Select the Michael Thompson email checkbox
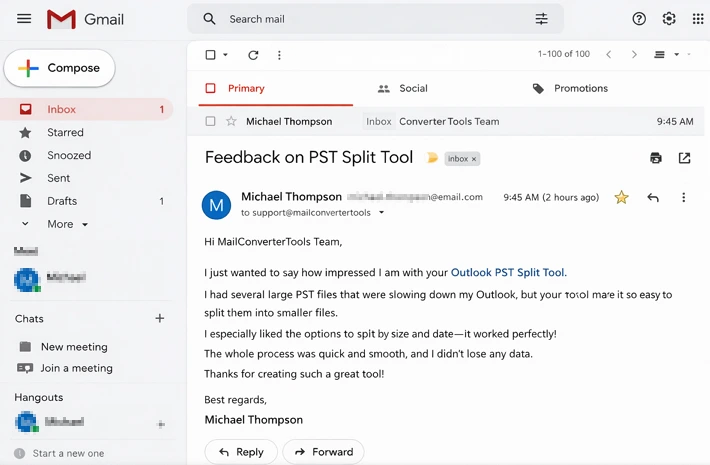710x465 pixels. point(210,121)
